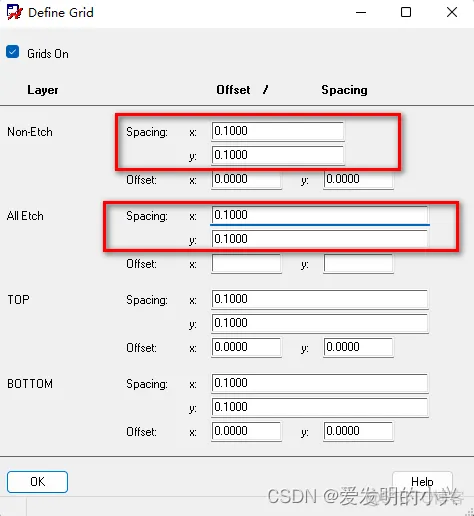Open Help for Define Grid

click(x=422, y=482)
